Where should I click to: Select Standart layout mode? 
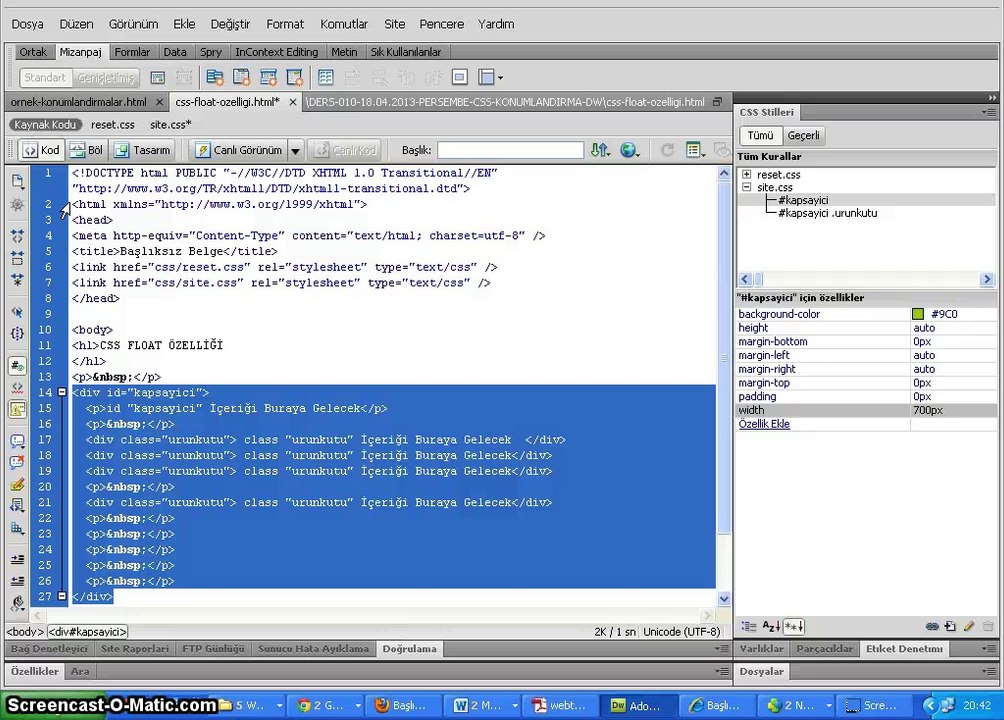click(x=45, y=78)
